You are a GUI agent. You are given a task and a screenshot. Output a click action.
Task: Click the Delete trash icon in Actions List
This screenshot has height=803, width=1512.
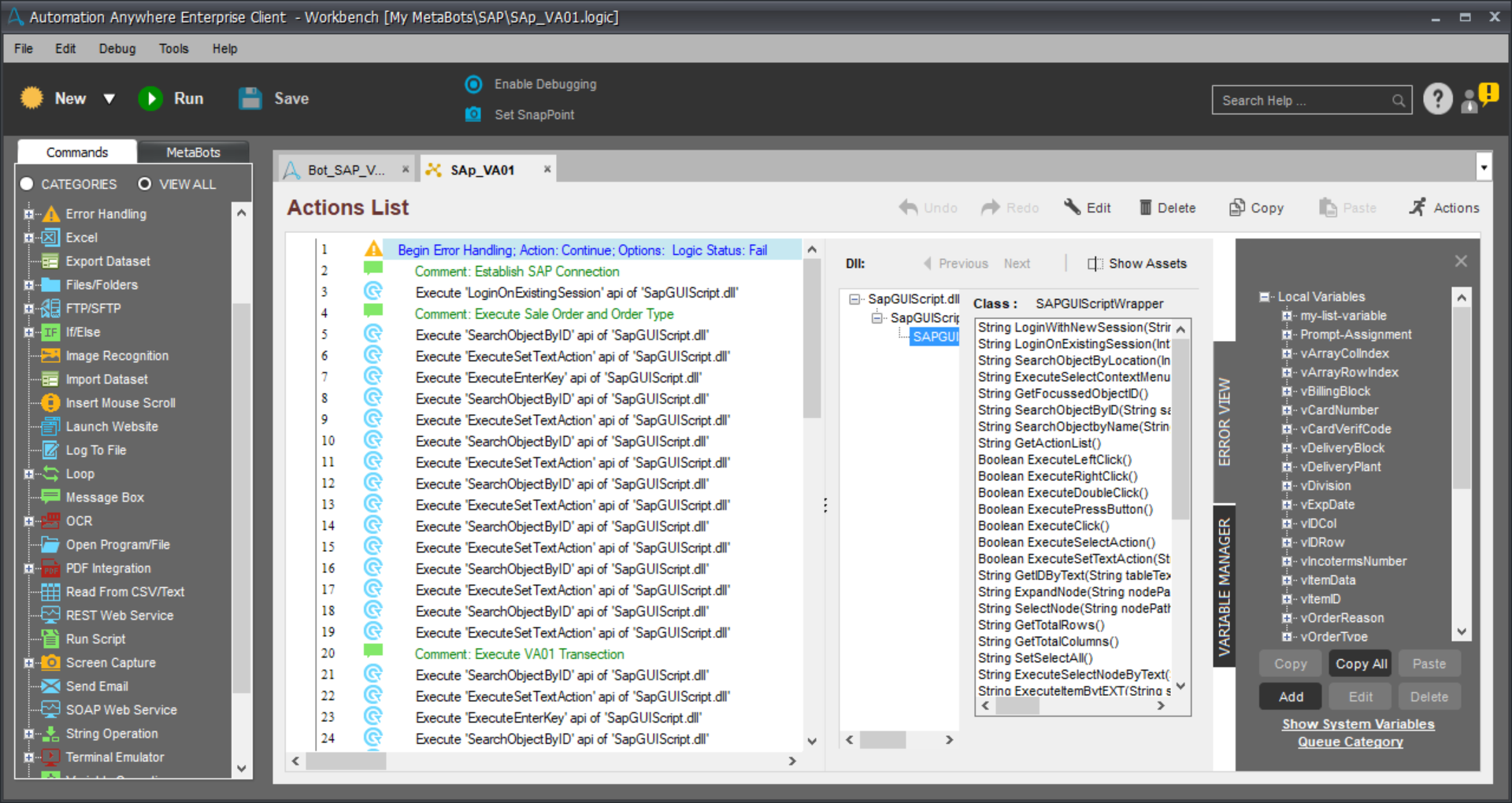pos(1146,208)
